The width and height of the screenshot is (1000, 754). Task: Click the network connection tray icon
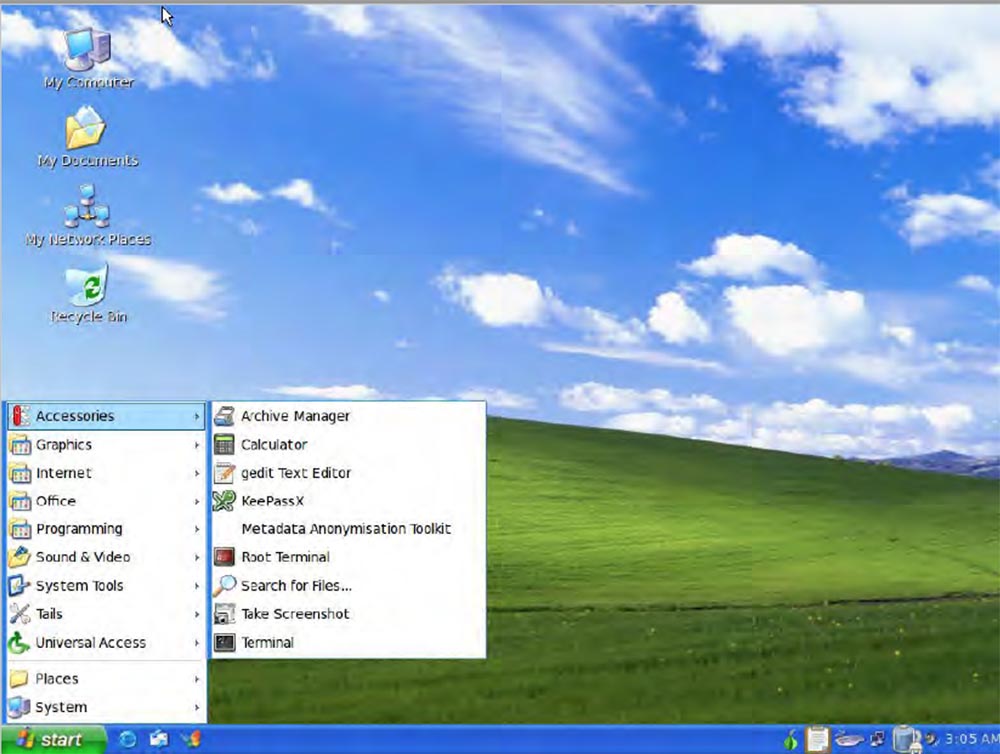pyautogui.click(x=878, y=739)
